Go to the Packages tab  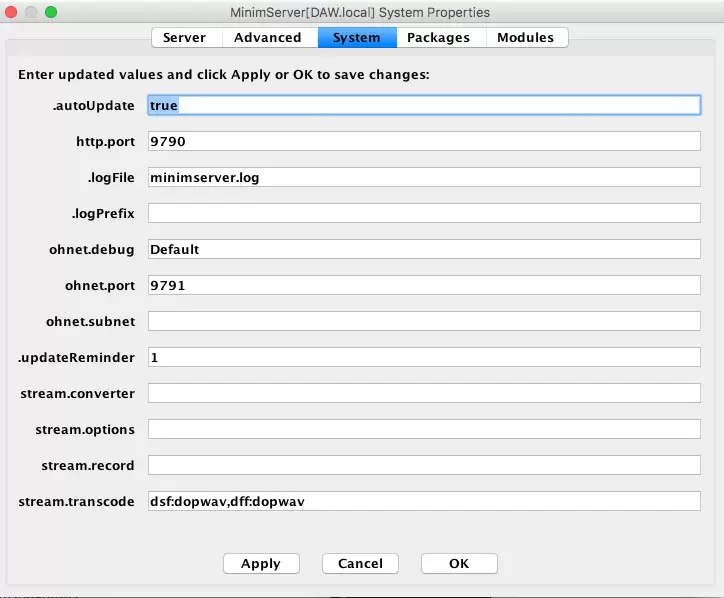pyautogui.click(x=438, y=38)
